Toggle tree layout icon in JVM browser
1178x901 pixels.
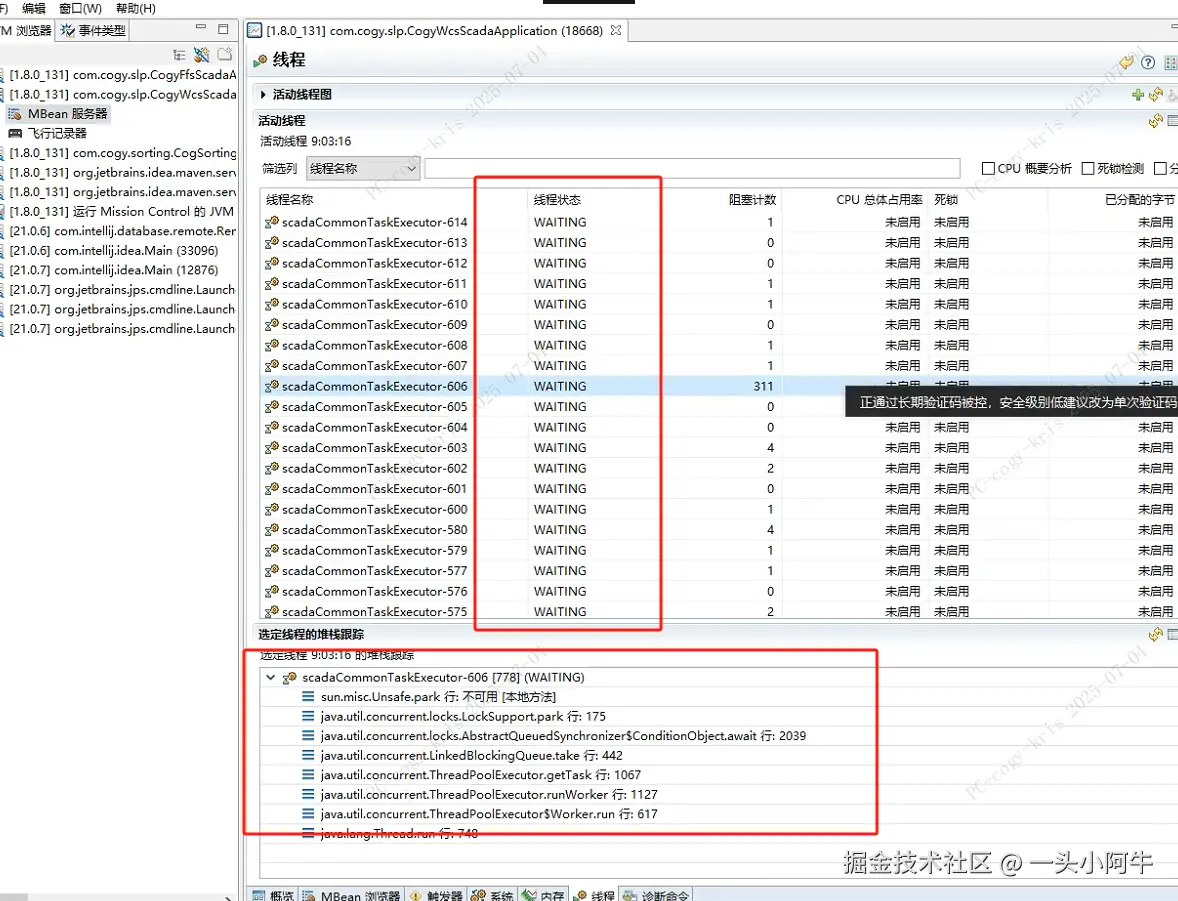(179, 55)
